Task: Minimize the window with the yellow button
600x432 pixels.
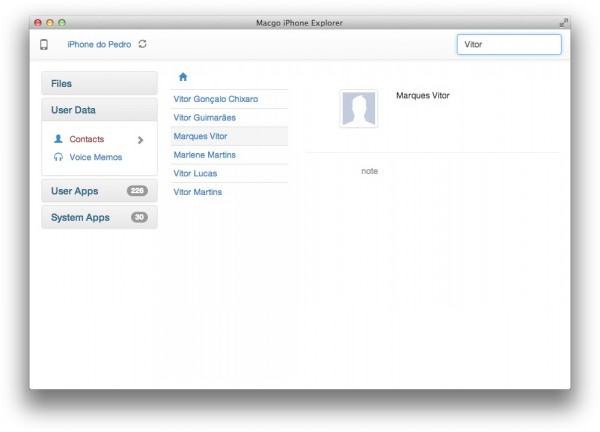Action: [50, 23]
